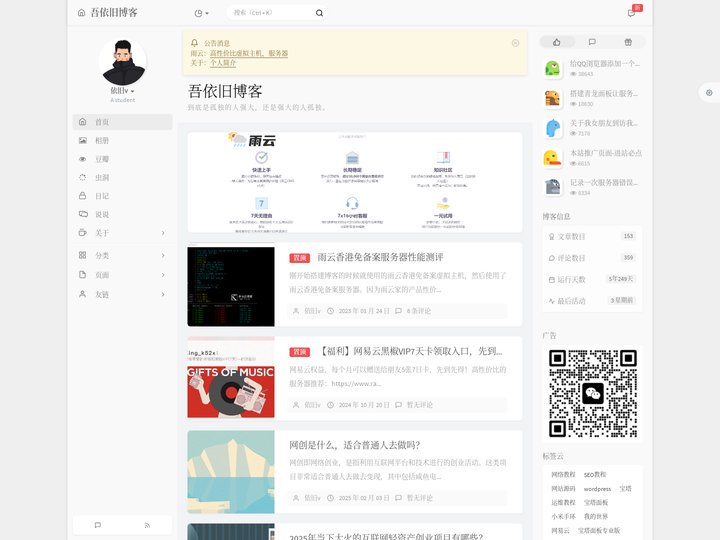Open the article 网创是什么，适合普通人去做吗?
Screen dimensions: 720x540
(x=354, y=445)
